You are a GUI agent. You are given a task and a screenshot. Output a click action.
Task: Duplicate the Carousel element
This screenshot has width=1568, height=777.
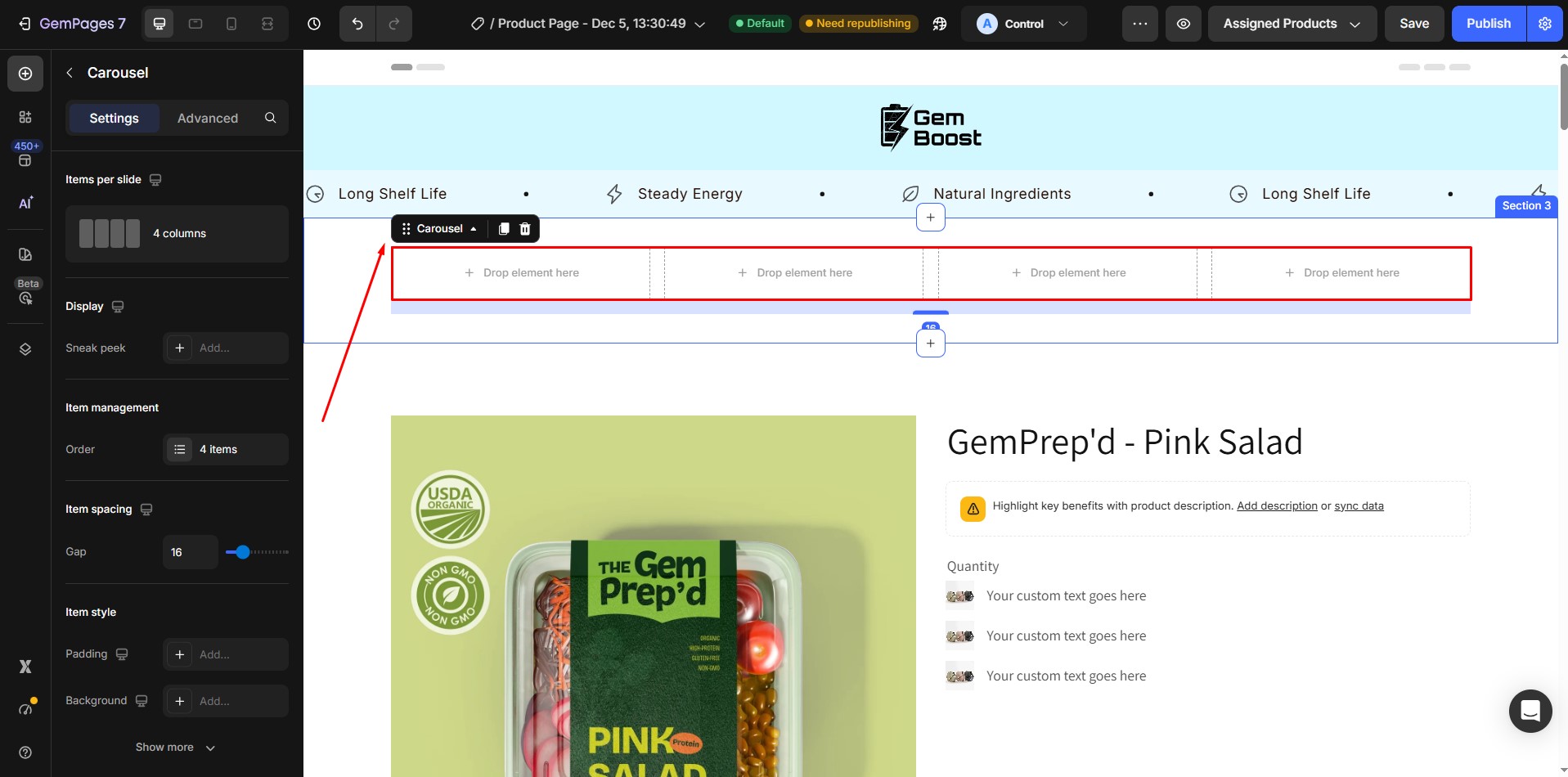point(504,229)
